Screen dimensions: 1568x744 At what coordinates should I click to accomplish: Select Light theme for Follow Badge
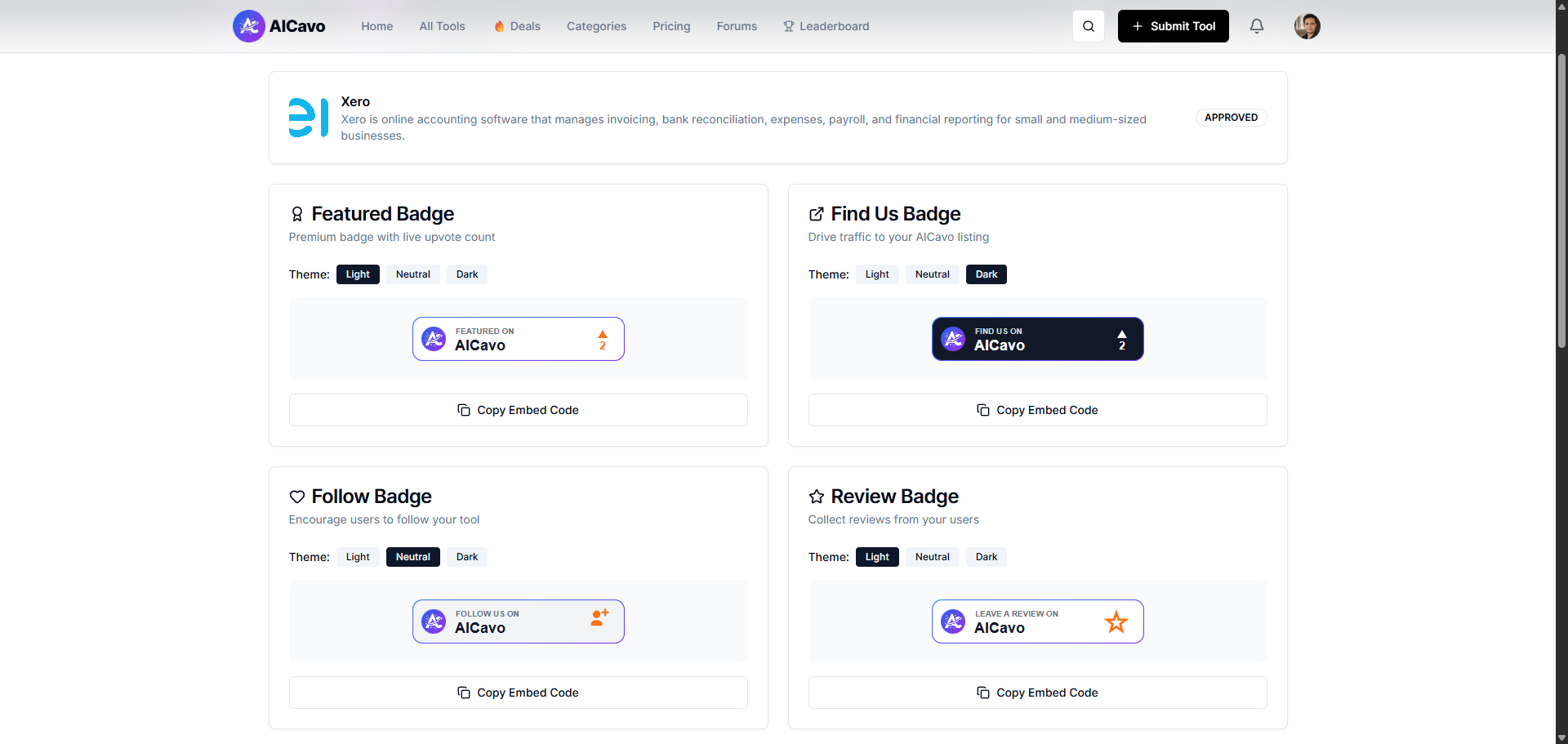358,557
